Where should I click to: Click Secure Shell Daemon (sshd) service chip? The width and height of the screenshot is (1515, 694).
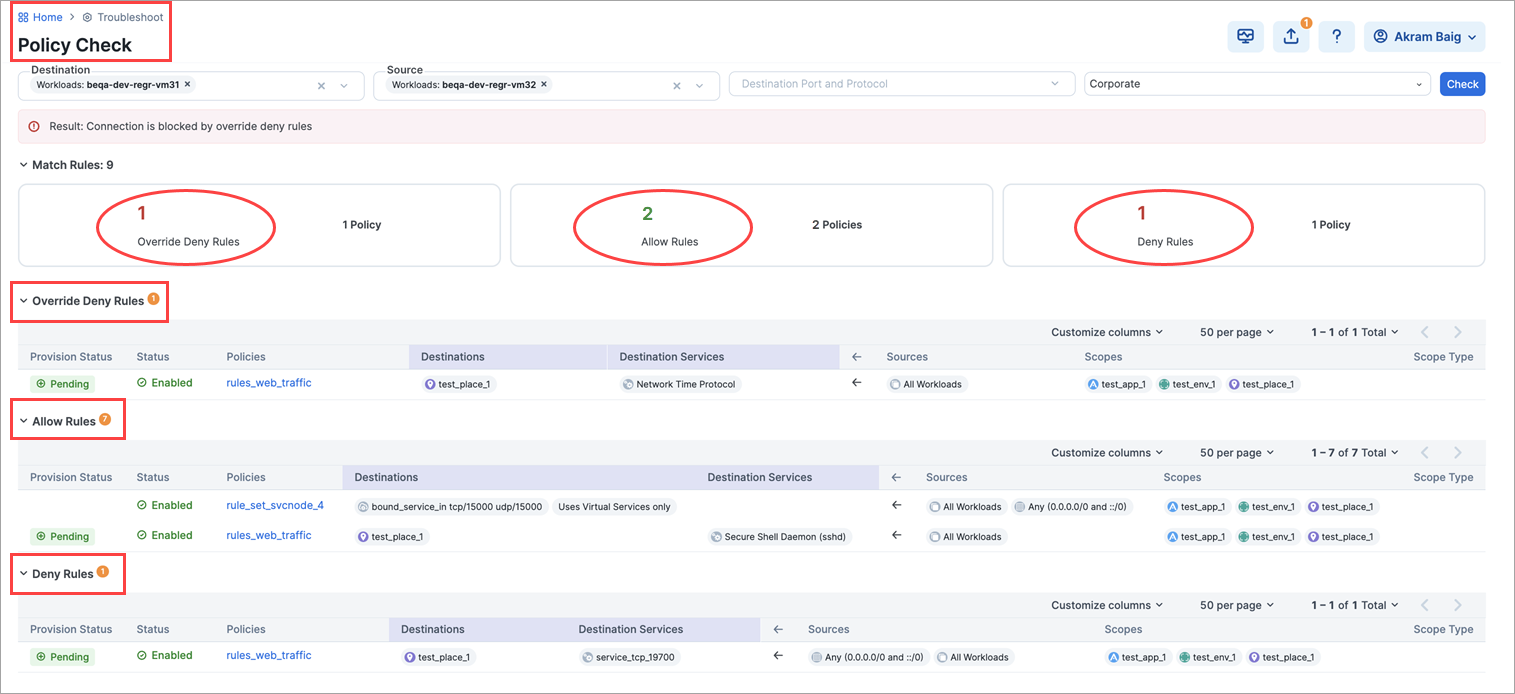(781, 537)
